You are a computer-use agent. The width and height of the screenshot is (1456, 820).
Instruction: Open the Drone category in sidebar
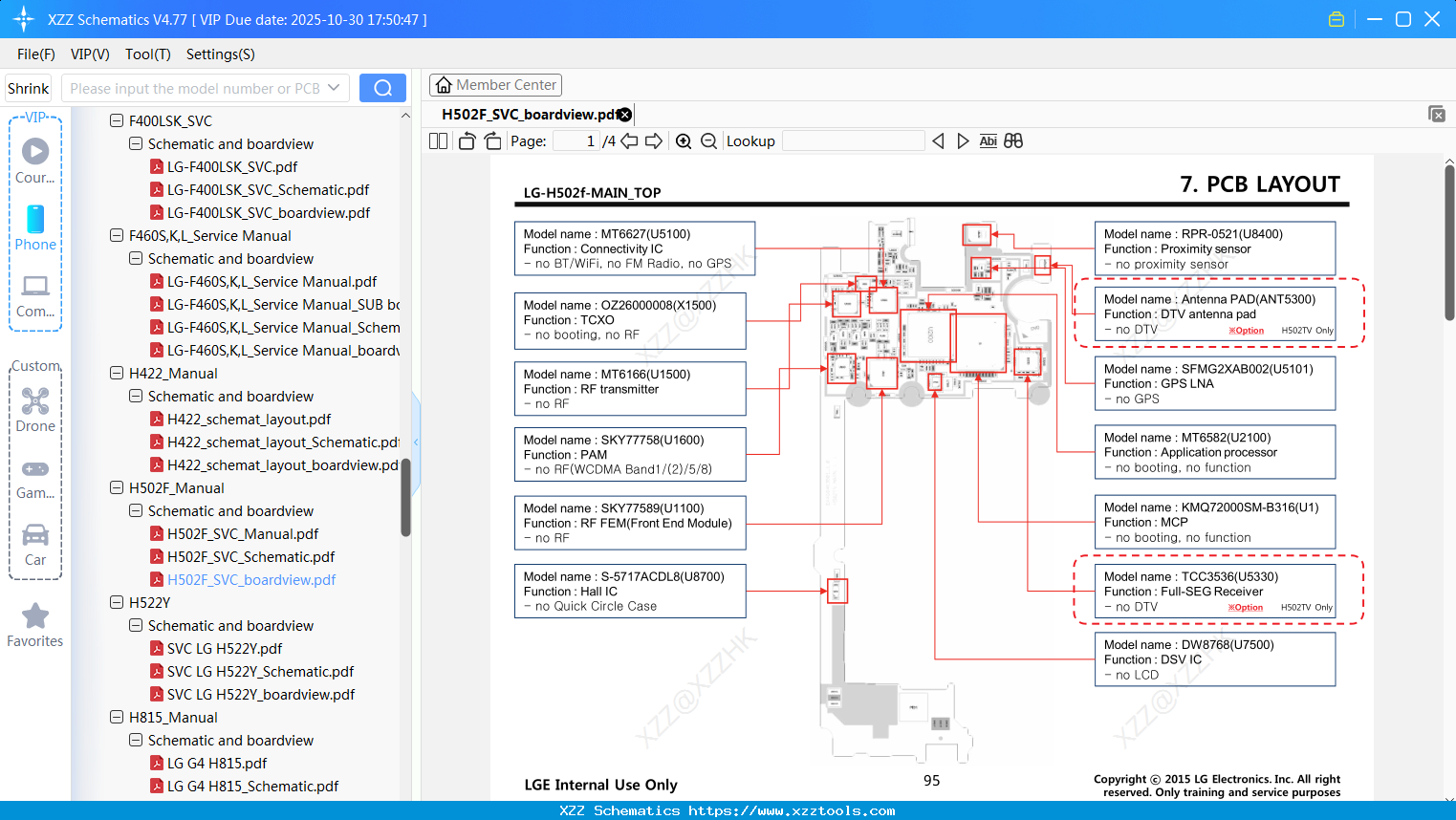click(35, 409)
